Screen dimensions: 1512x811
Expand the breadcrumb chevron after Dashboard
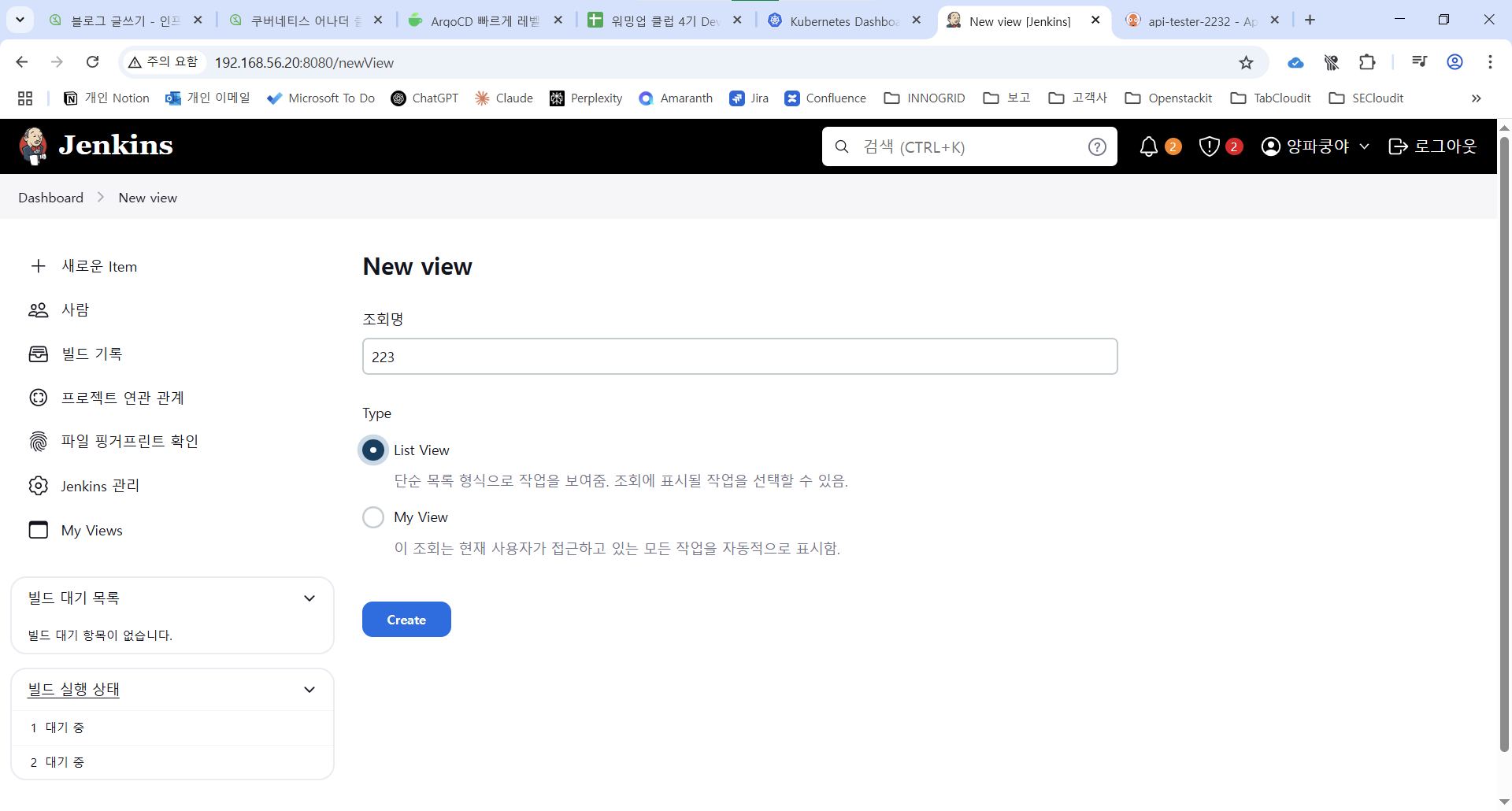(x=101, y=198)
